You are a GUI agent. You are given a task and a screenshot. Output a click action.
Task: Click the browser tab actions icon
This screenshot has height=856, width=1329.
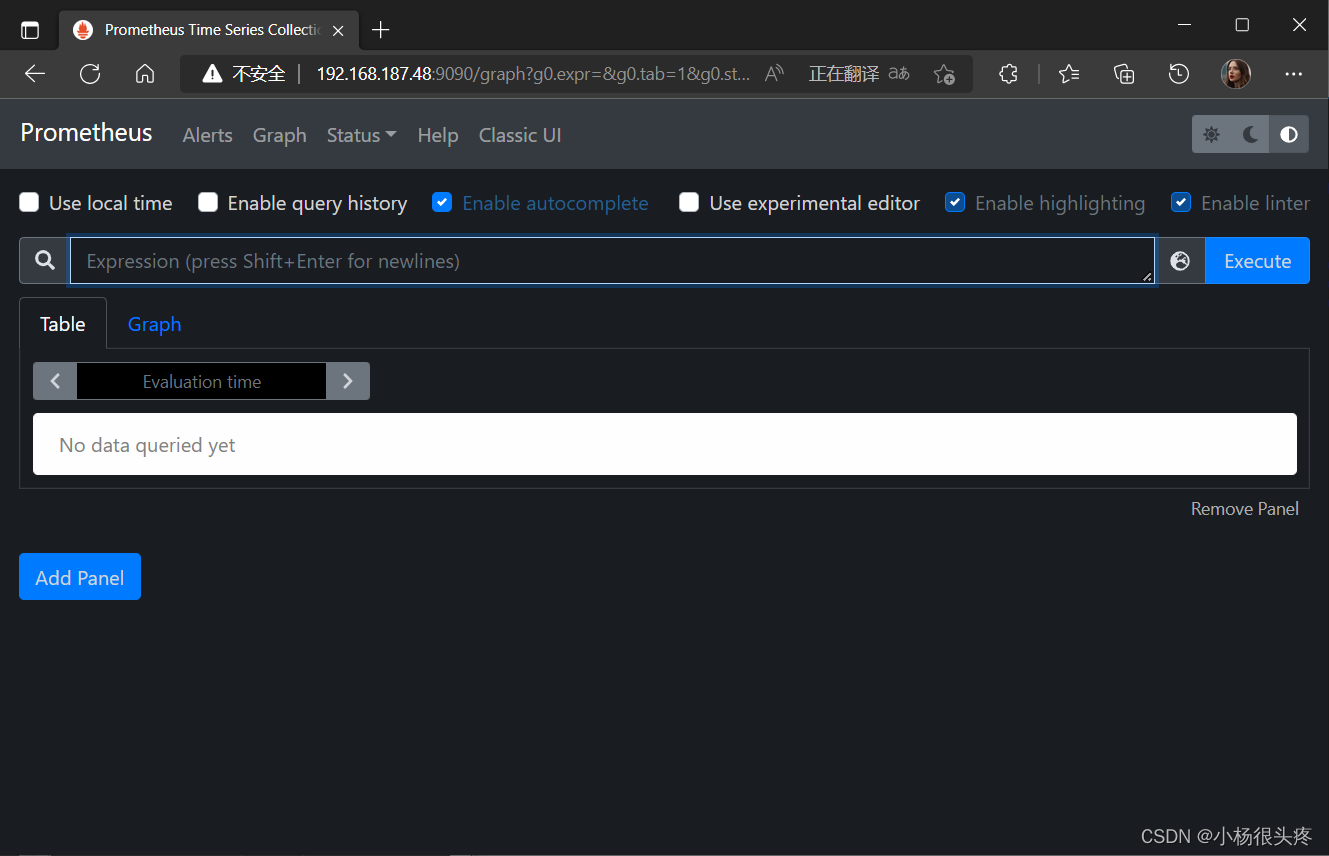coord(30,30)
